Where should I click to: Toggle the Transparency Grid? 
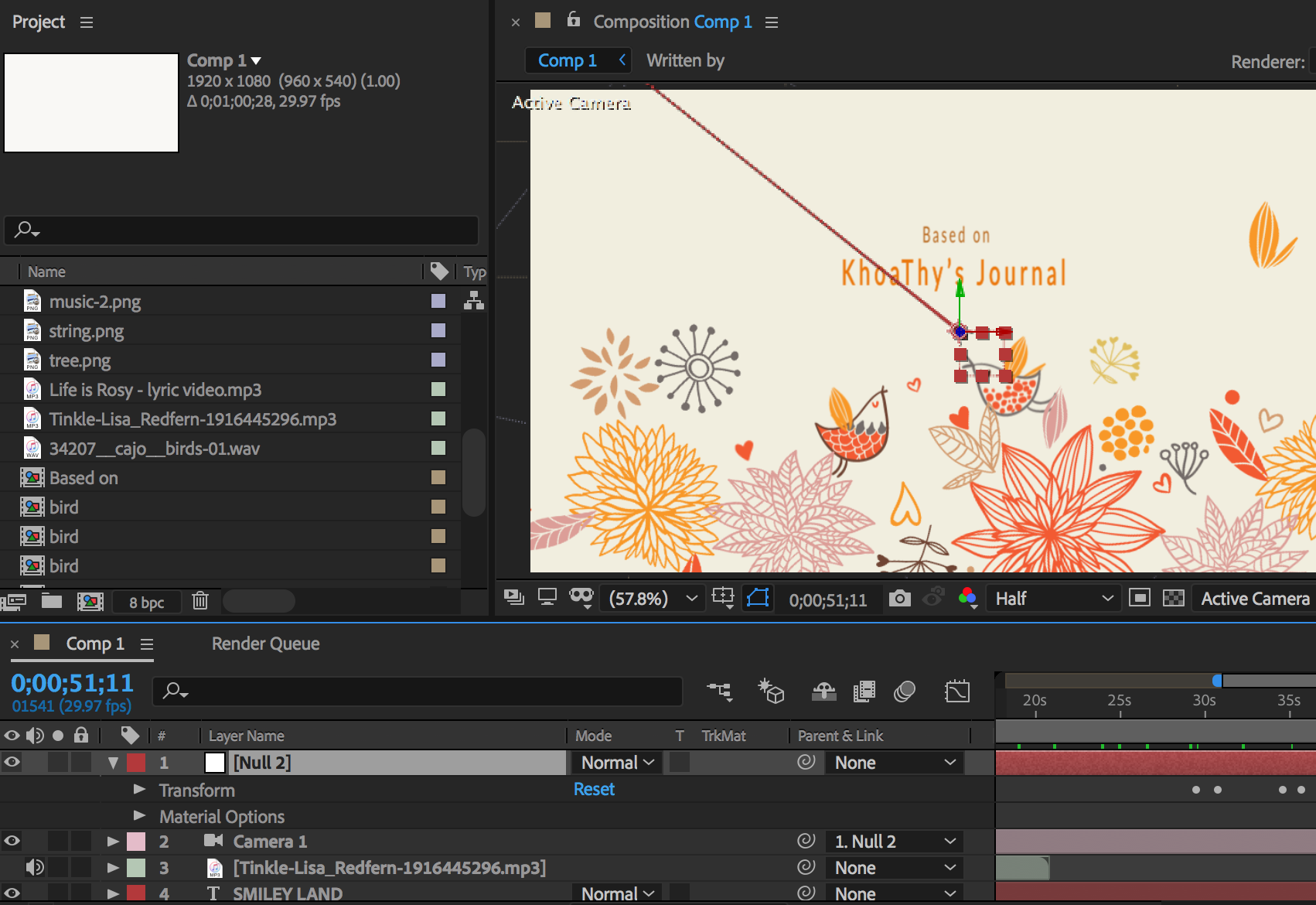[x=1174, y=598]
